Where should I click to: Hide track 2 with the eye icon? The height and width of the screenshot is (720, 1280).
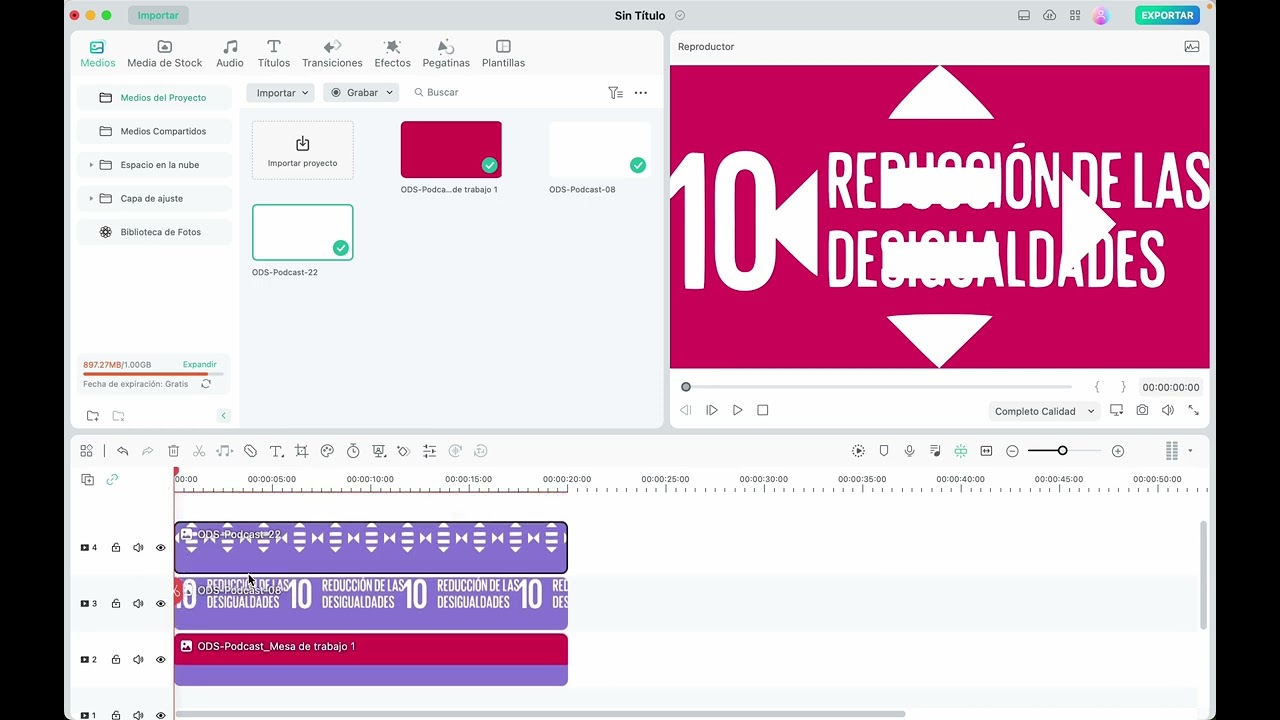tap(160, 660)
